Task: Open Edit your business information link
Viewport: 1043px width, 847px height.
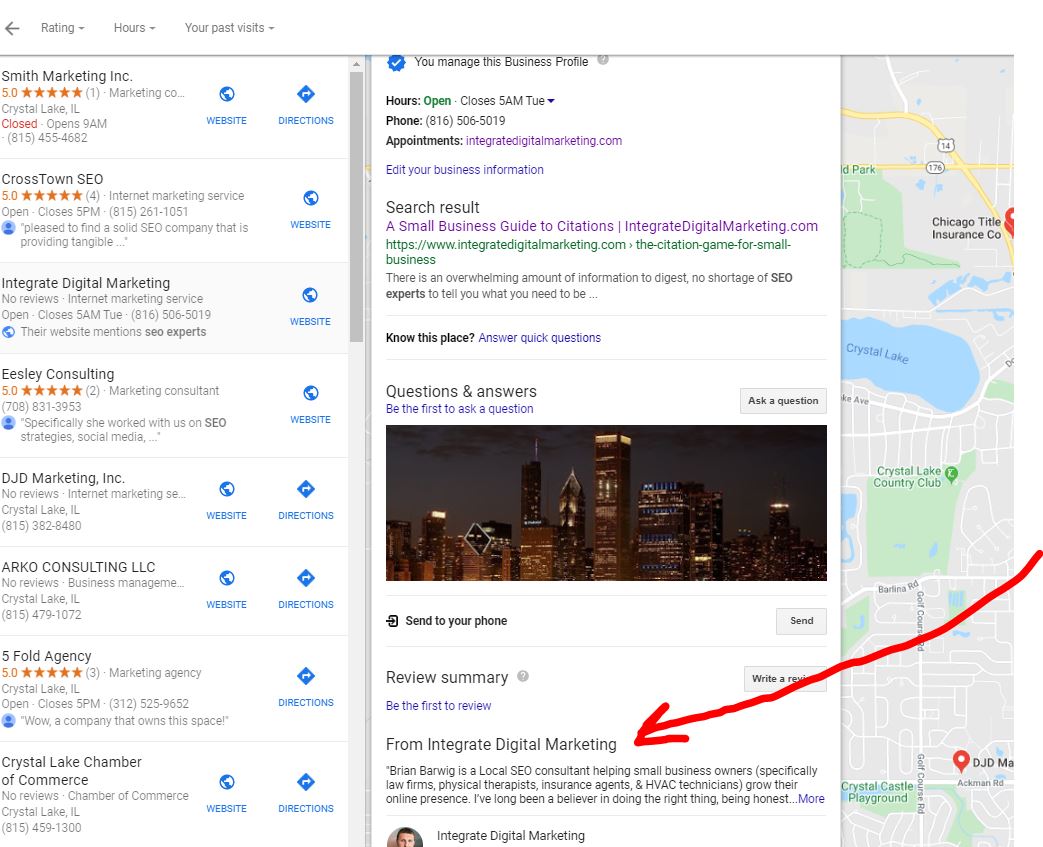Action: [465, 170]
